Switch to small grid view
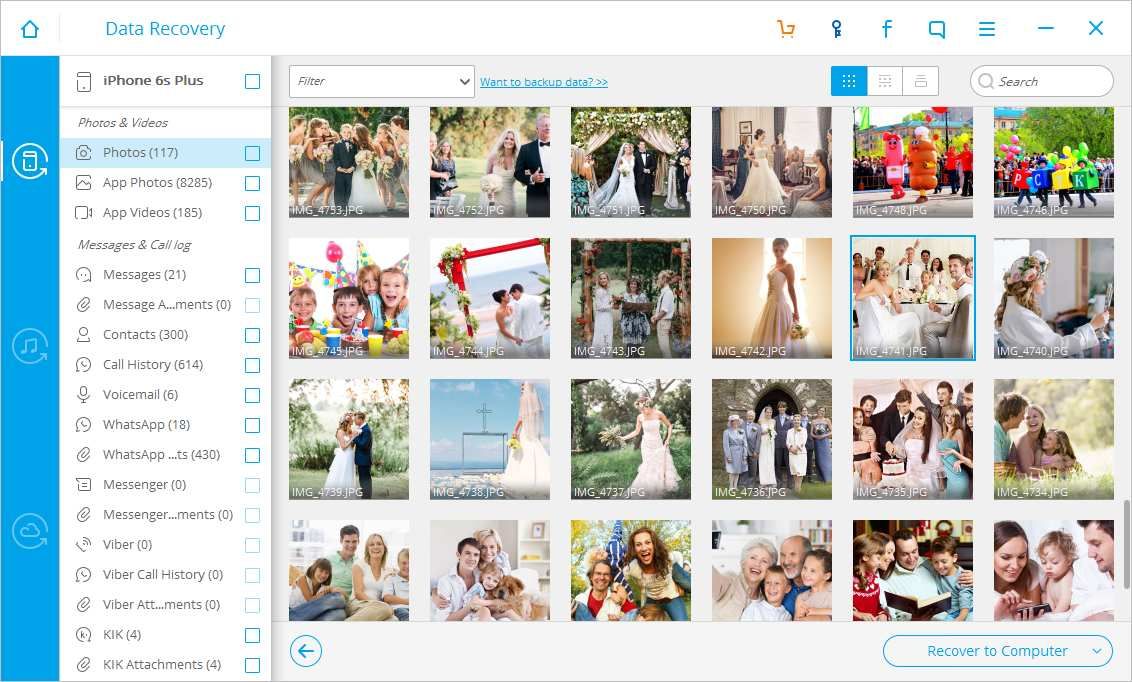The height and width of the screenshot is (682, 1132). (x=884, y=81)
